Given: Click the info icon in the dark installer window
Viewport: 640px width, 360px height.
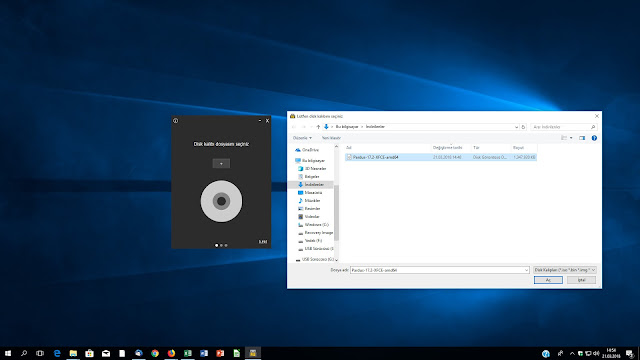Looking at the screenshot, I should [176, 121].
